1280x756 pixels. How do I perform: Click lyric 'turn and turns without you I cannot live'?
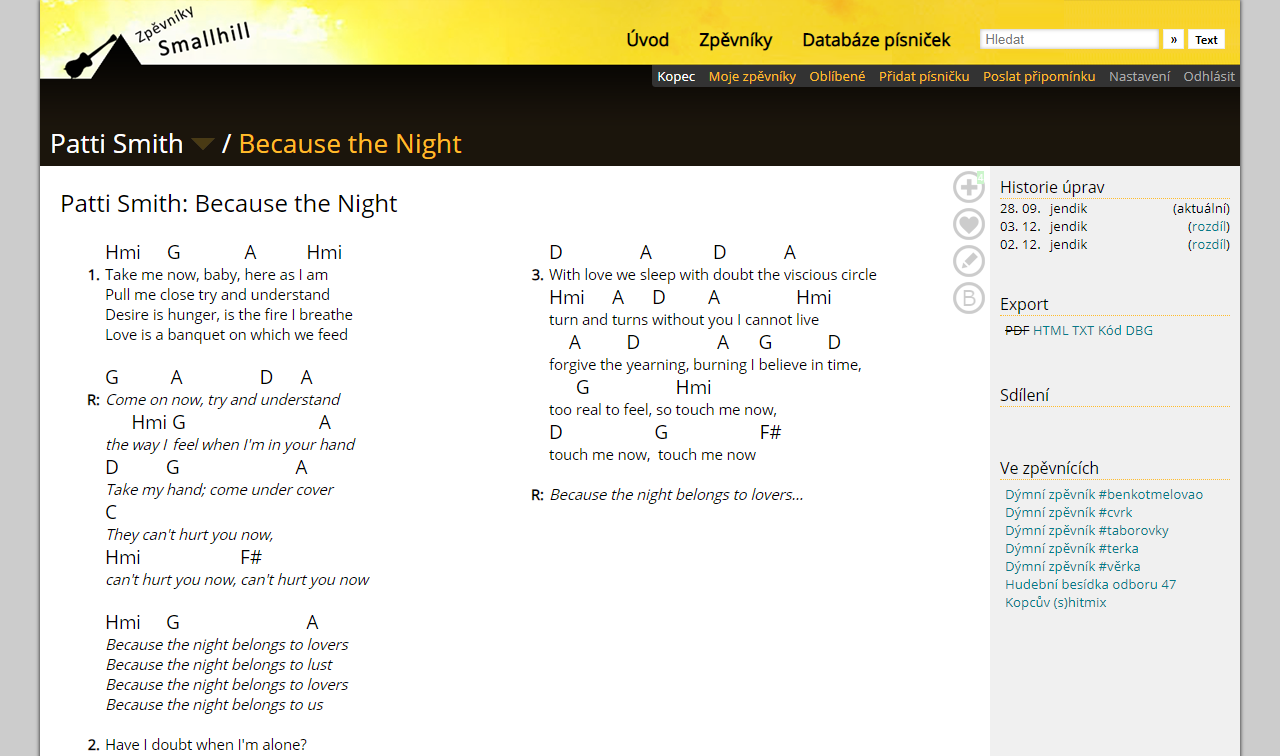[x=684, y=320]
